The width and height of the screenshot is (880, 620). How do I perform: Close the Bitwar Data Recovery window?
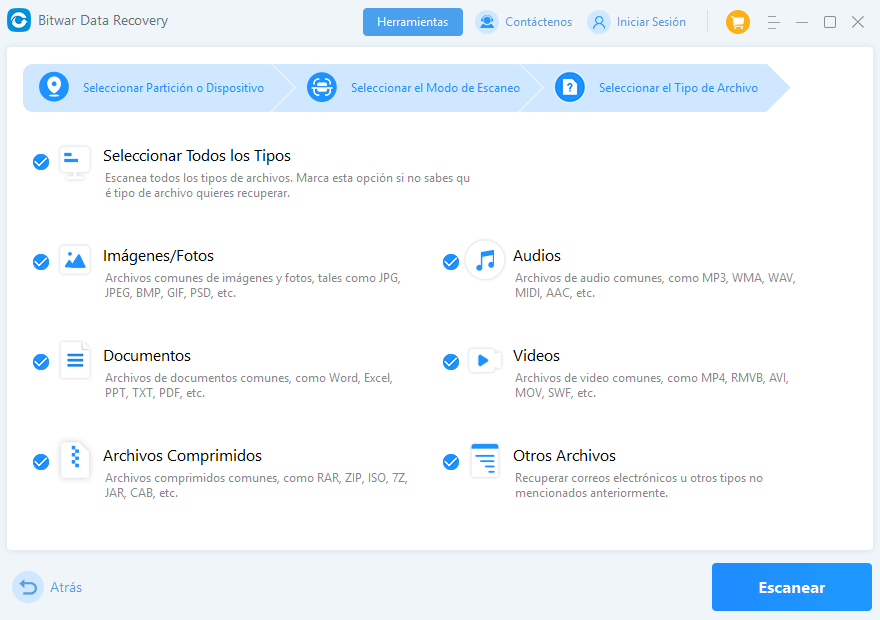(x=858, y=22)
